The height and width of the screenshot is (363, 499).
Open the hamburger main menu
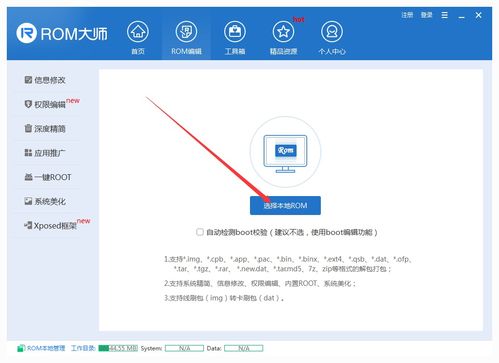[445, 15]
